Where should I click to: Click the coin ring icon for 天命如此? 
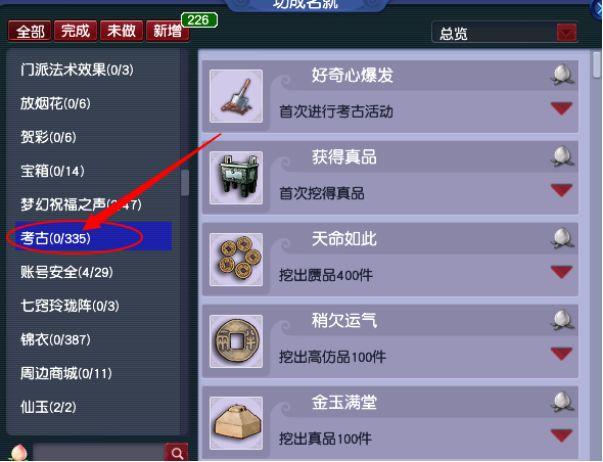point(236,260)
